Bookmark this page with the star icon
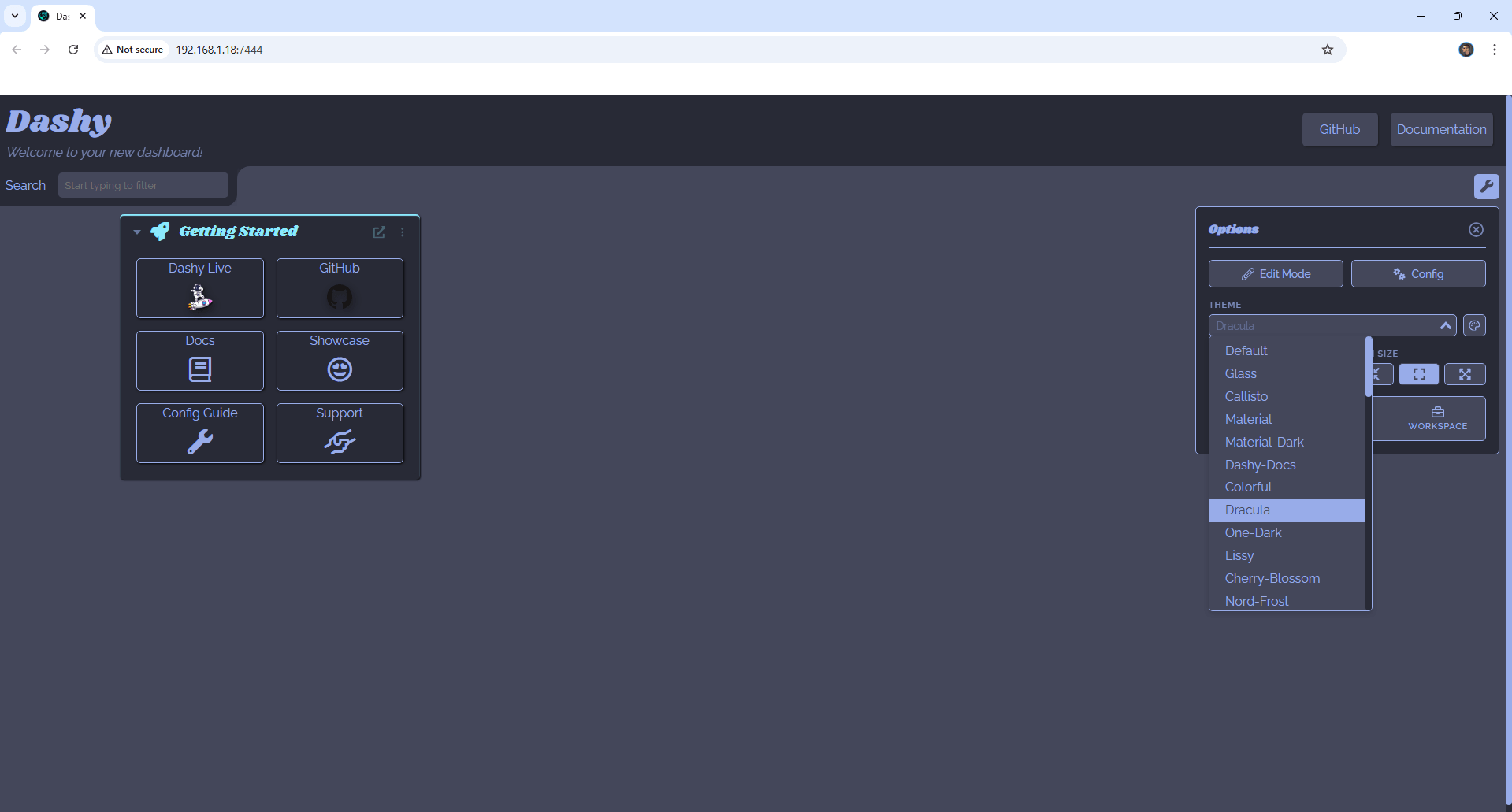Image resolution: width=1512 pixels, height=812 pixels. pos(1328,50)
